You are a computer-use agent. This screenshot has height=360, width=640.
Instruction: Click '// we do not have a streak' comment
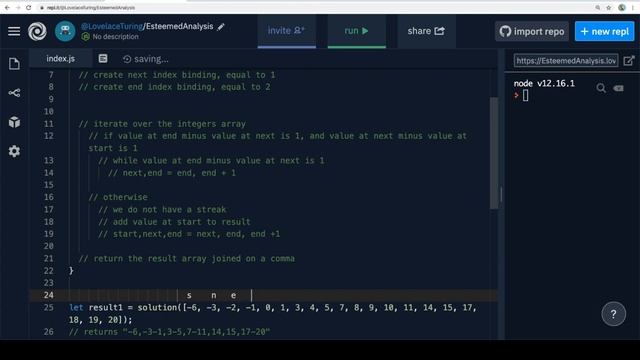coord(162,209)
